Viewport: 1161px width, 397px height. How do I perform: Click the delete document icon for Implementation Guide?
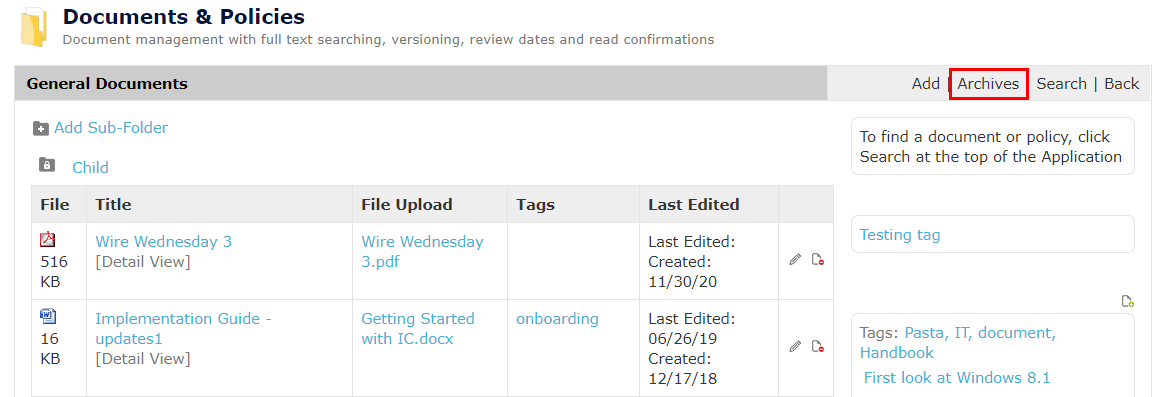(x=818, y=346)
